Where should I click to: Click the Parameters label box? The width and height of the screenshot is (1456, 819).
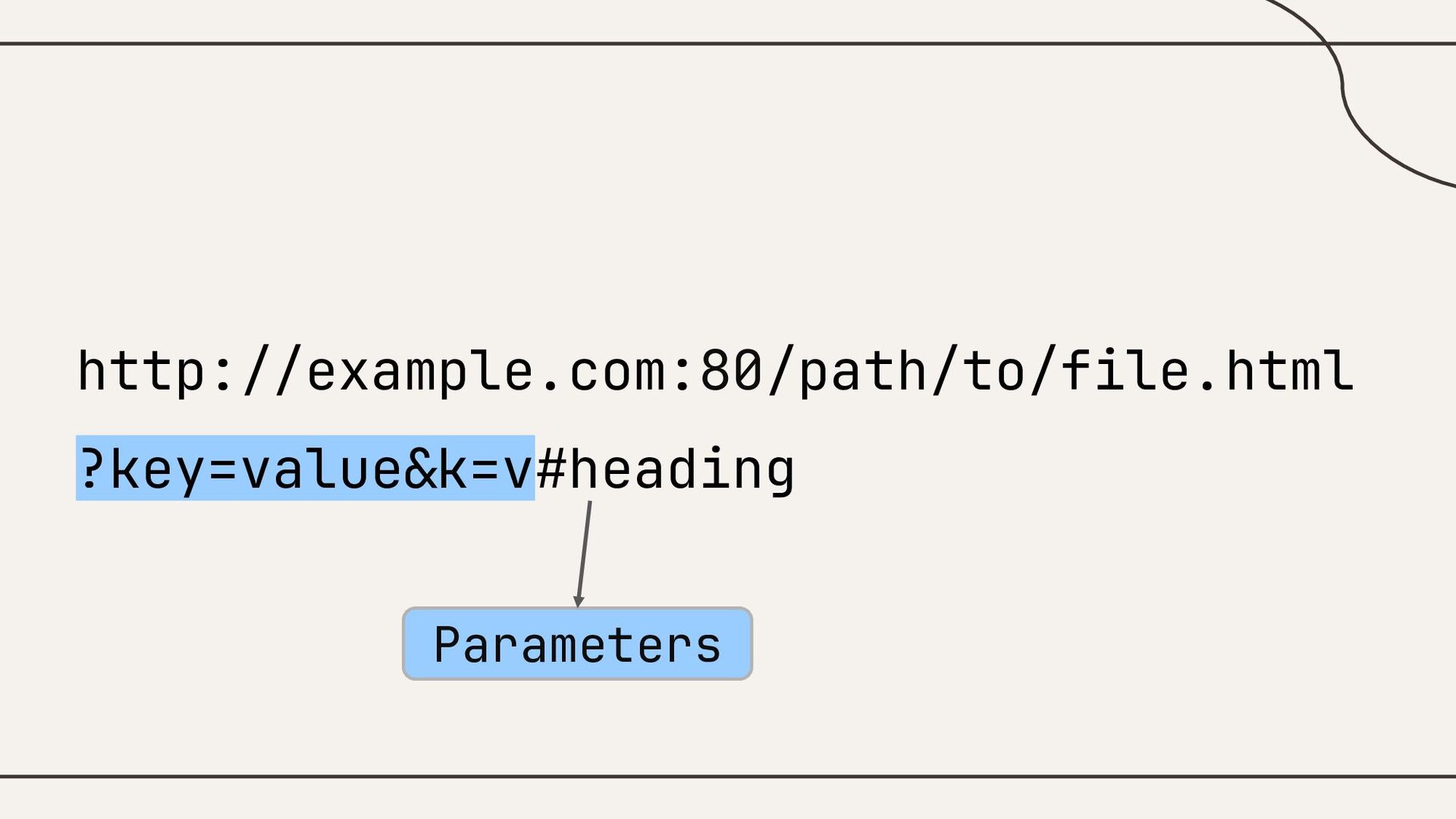coord(577,644)
